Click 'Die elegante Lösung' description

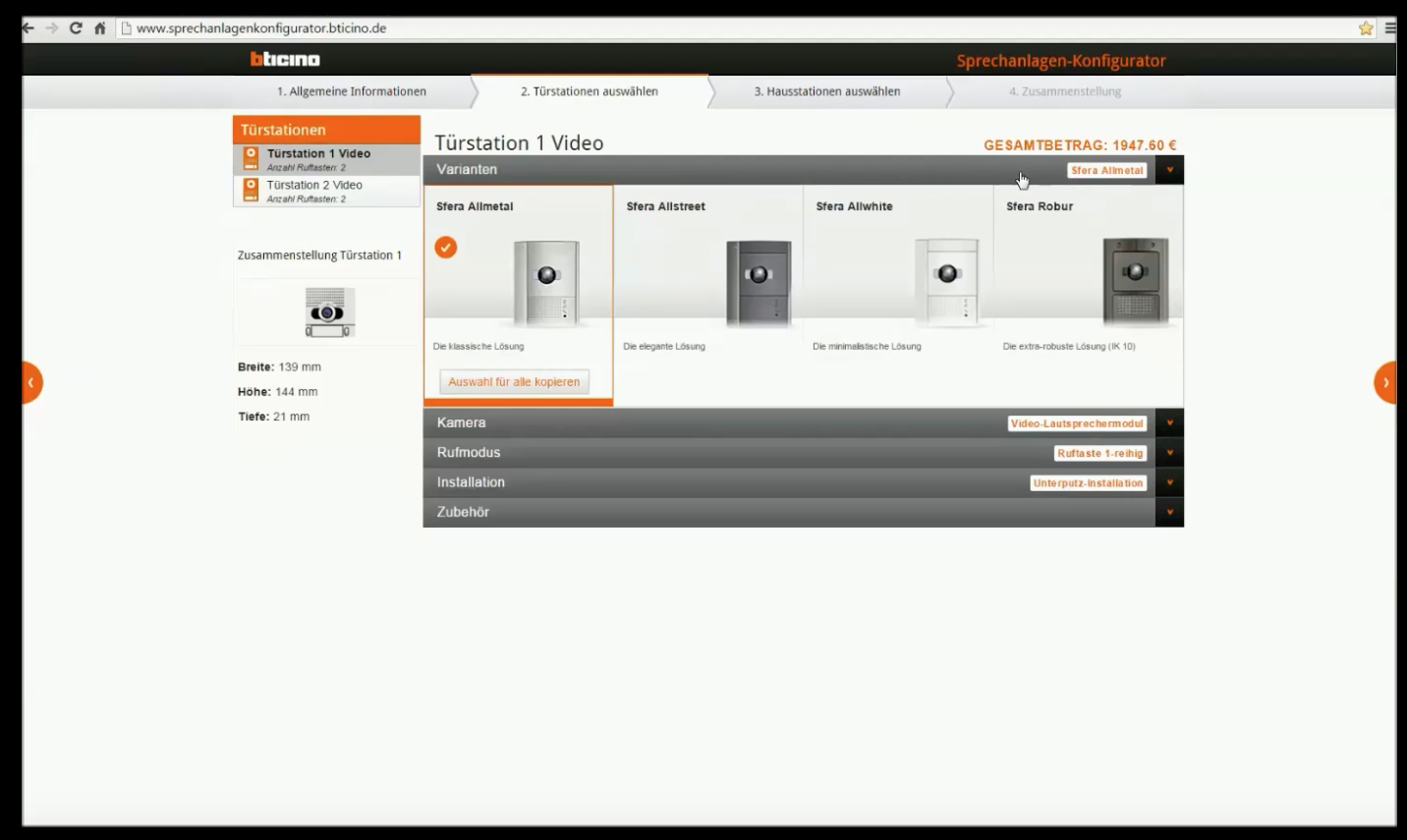[x=664, y=347]
